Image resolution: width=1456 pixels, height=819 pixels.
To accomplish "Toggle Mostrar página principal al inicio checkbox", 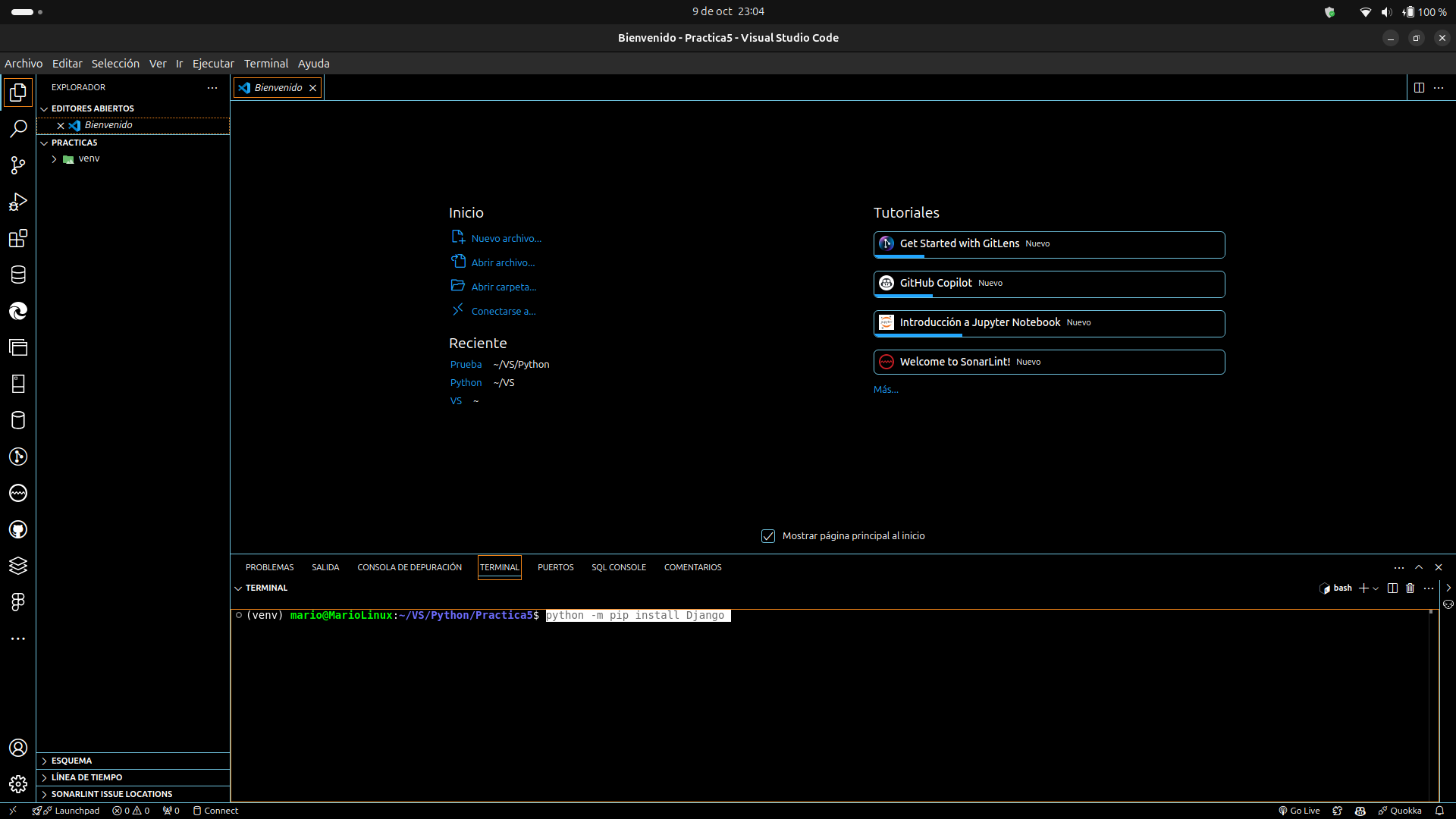I will click(x=768, y=536).
